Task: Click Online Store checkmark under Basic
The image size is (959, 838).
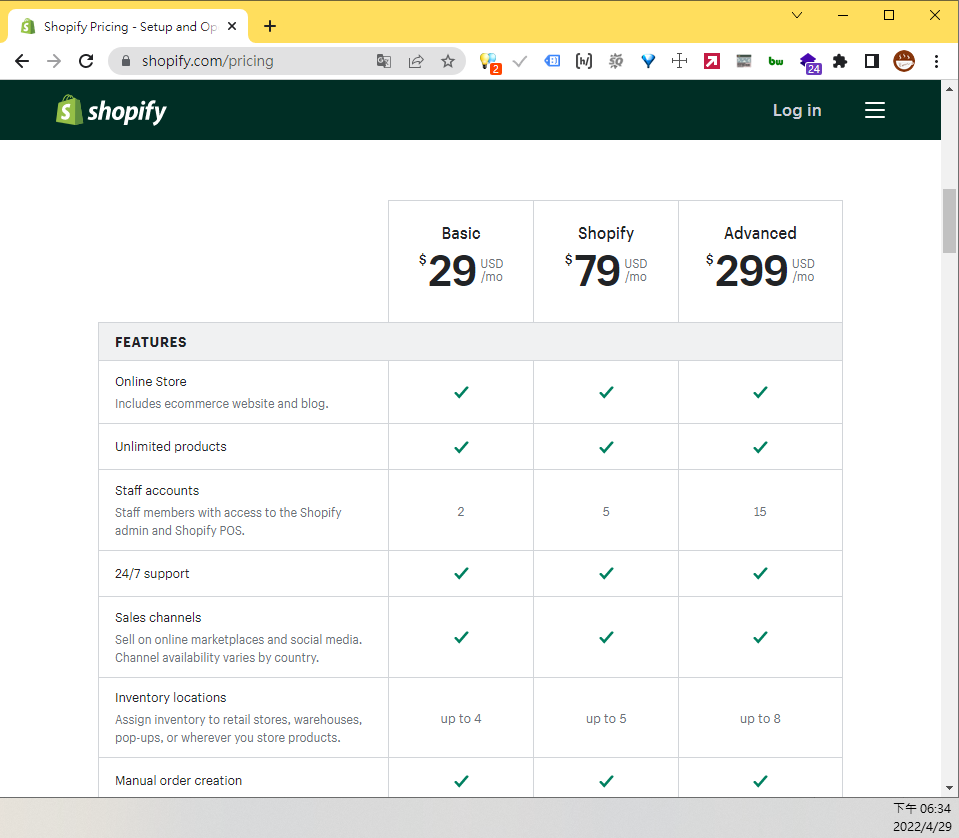Action: tap(461, 392)
